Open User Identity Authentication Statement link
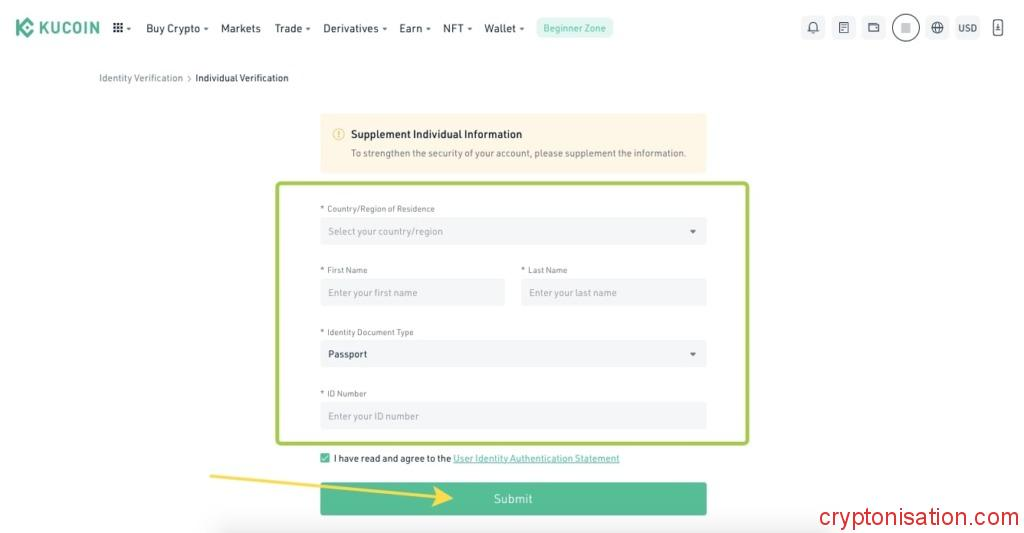This screenshot has width=1024, height=533. (536, 458)
